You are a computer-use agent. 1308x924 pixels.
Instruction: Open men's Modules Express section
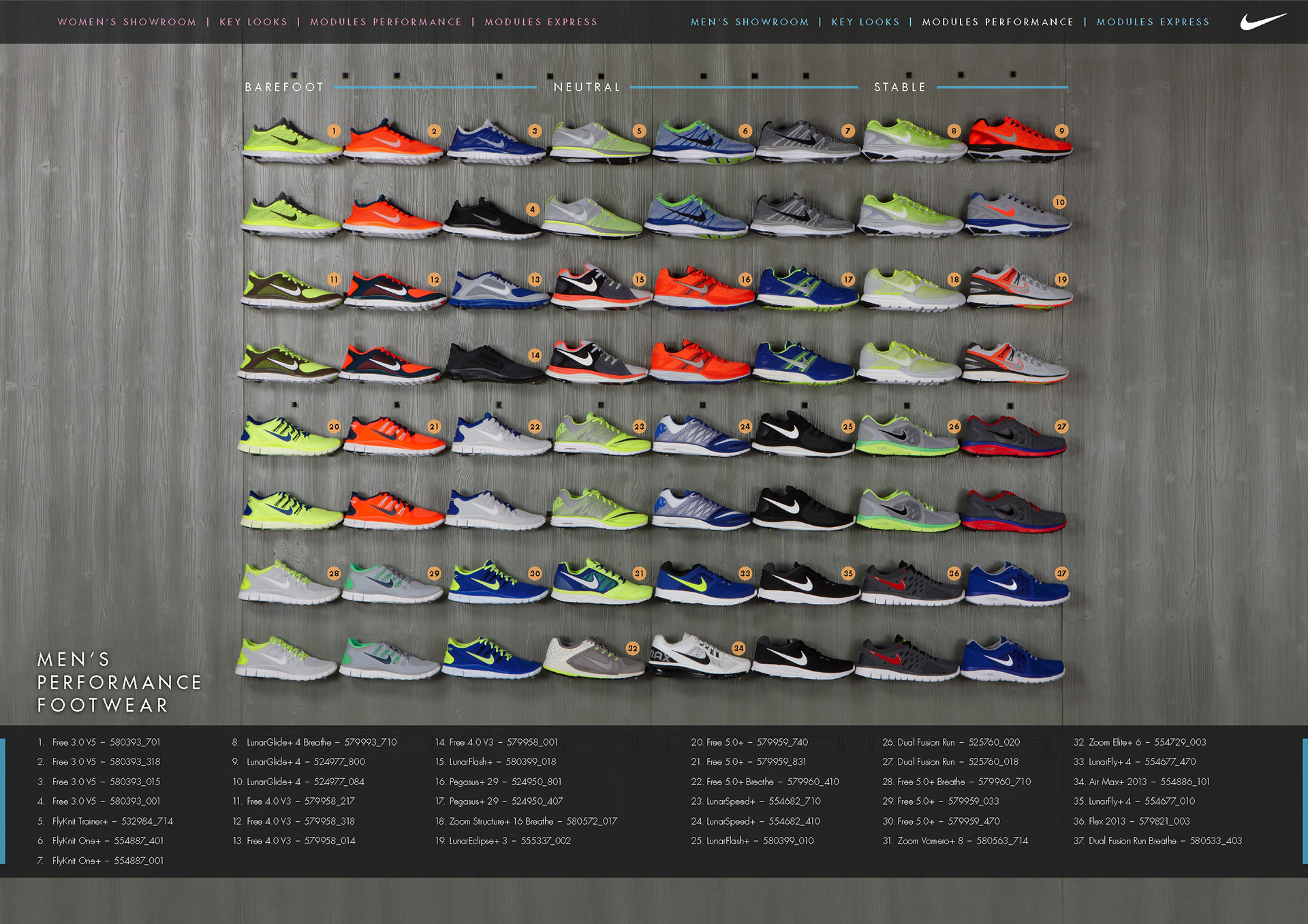coord(1153,22)
